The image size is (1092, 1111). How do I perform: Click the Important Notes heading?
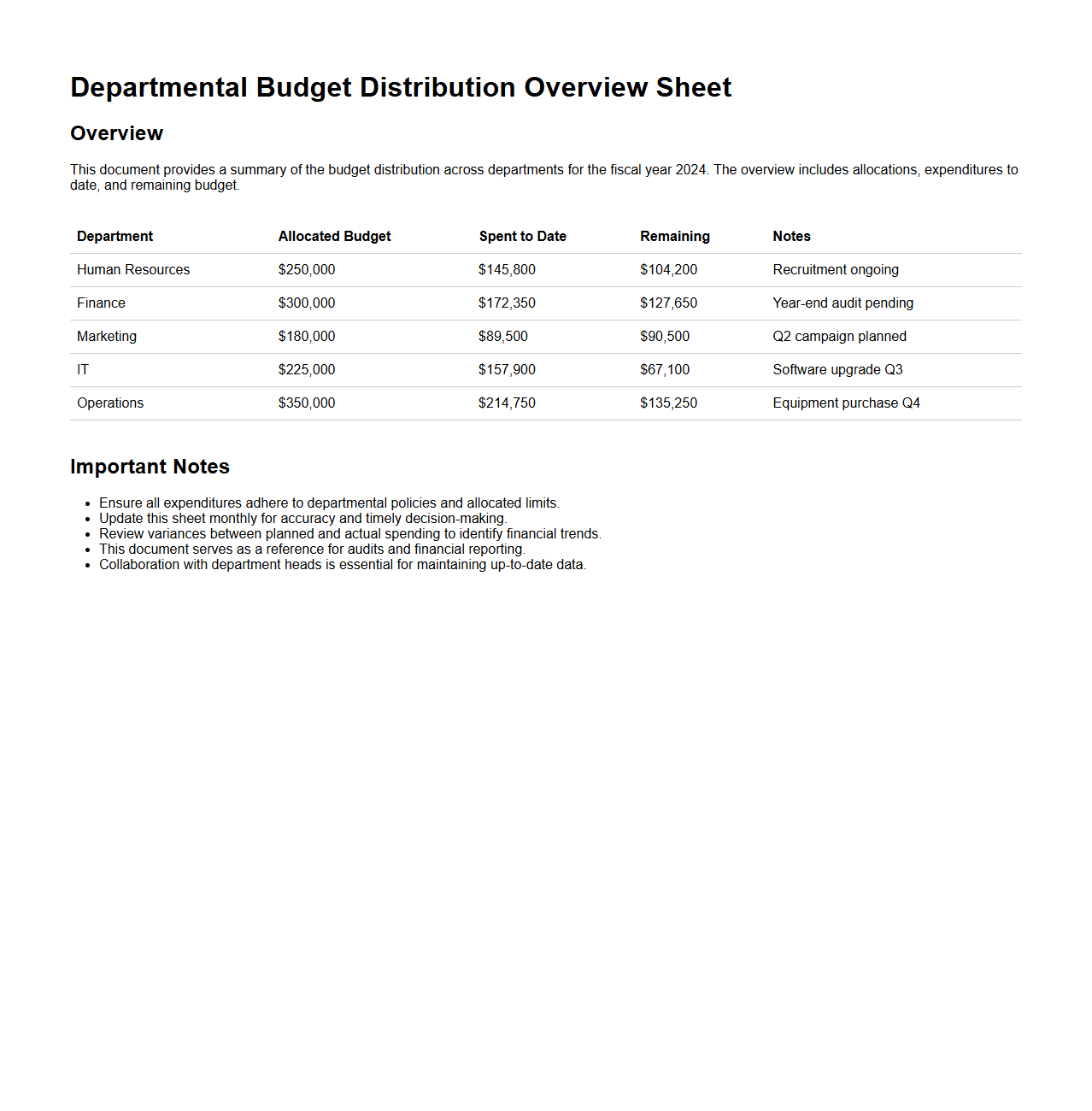[150, 467]
